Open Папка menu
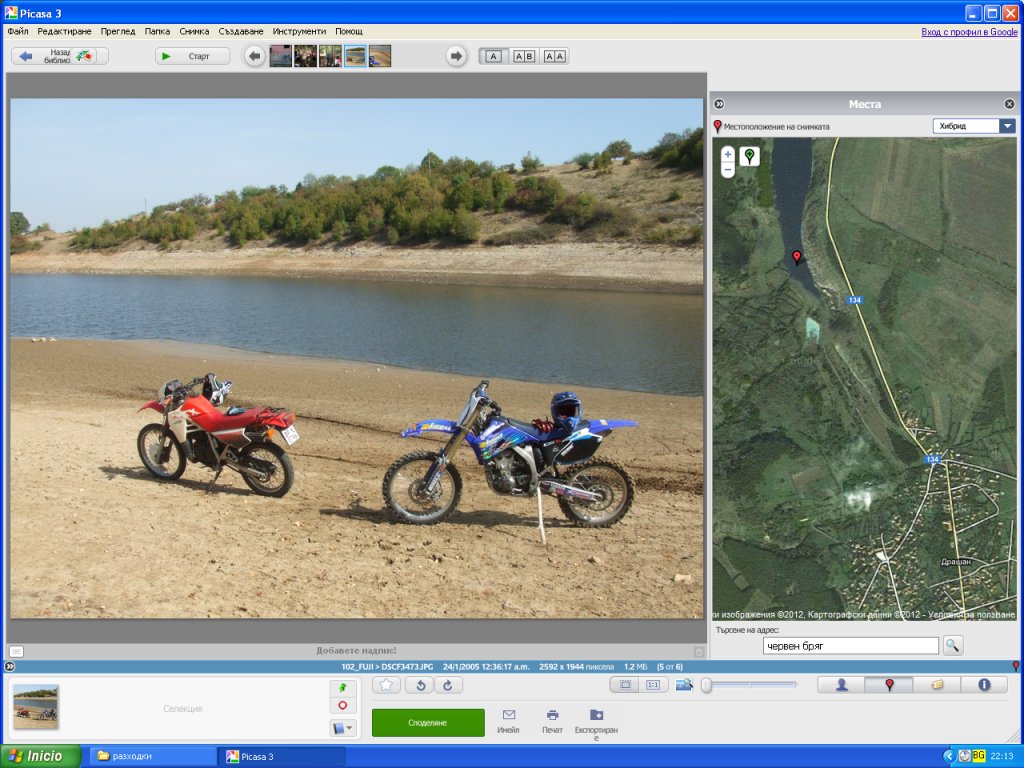 157,31
